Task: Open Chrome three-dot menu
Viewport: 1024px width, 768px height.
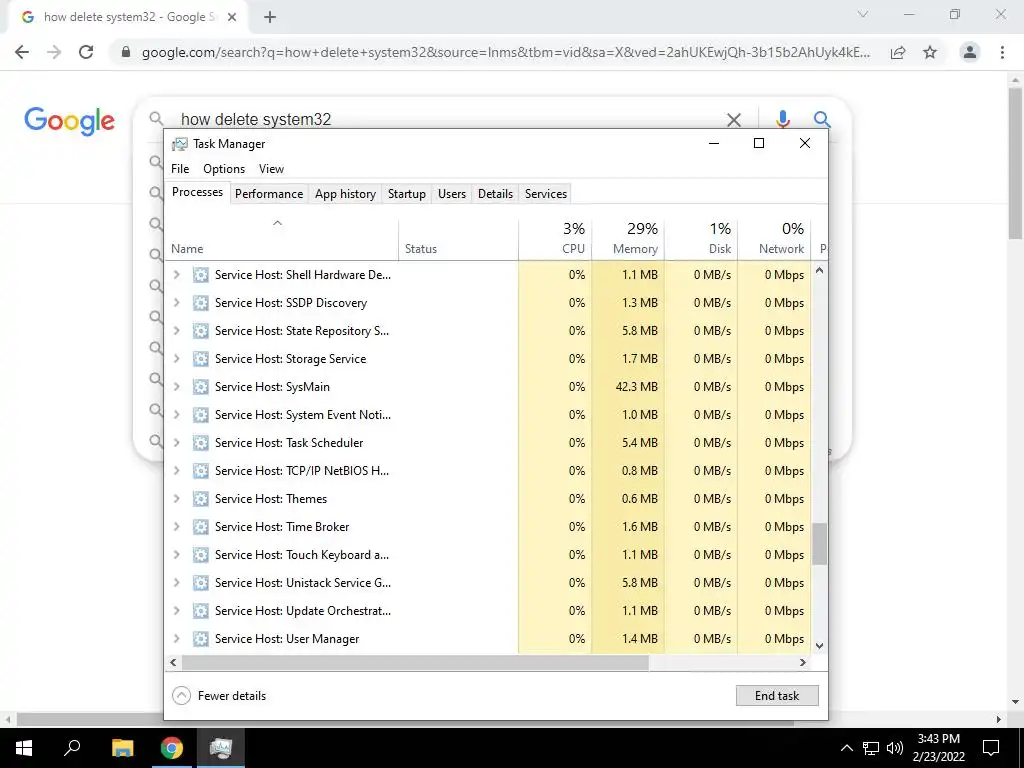Action: click(1002, 52)
